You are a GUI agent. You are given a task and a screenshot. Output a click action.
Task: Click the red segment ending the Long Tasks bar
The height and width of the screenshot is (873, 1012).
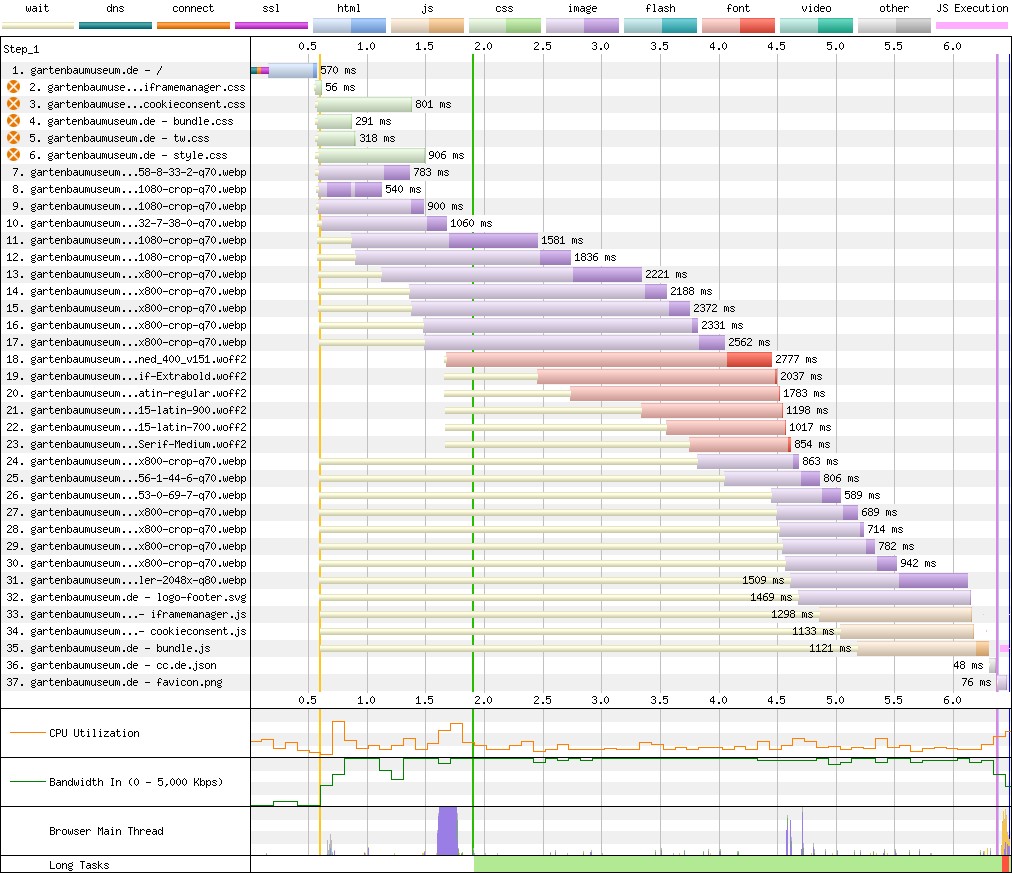click(x=1005, y=865)
